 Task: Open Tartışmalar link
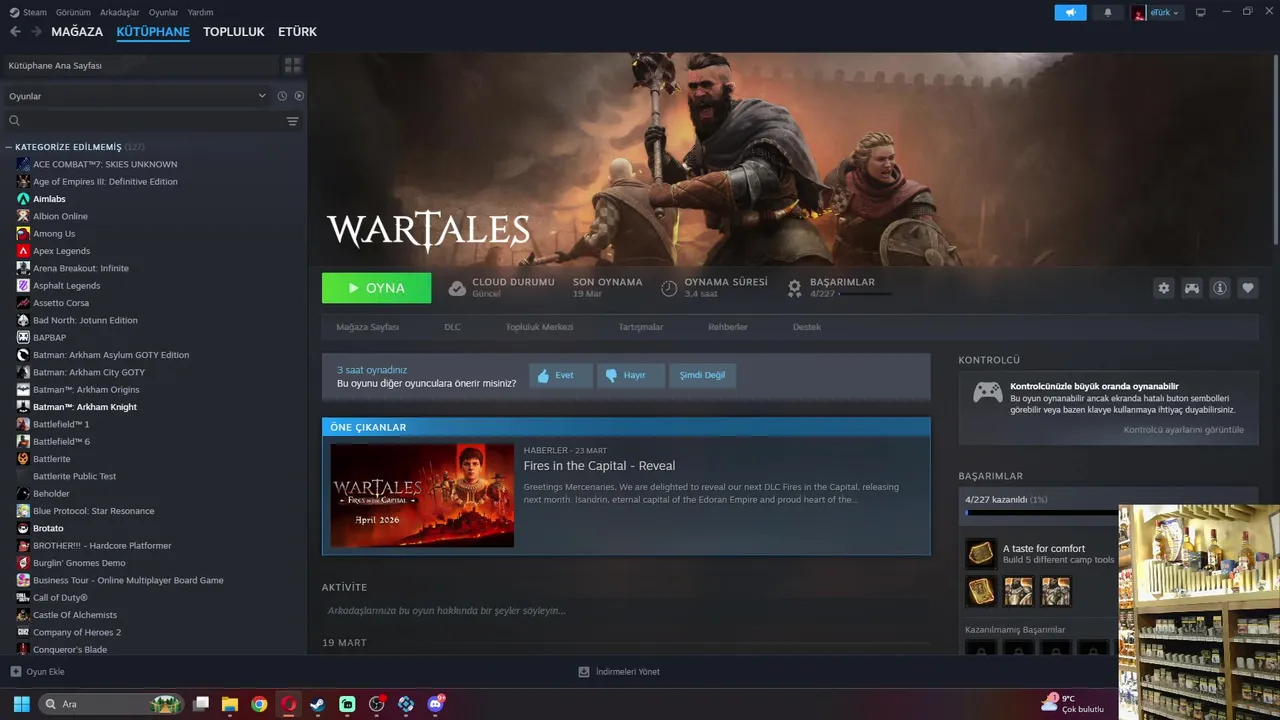coord(641,327)
